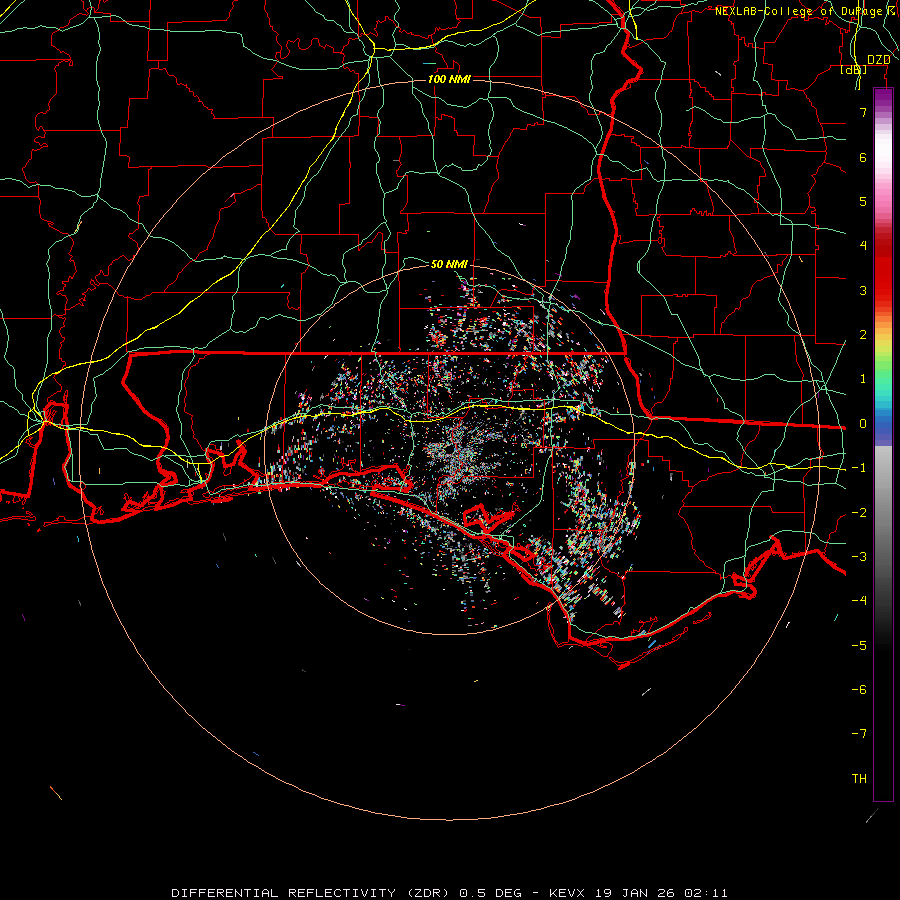Click the 3 value on color scale

click(863, 290)
